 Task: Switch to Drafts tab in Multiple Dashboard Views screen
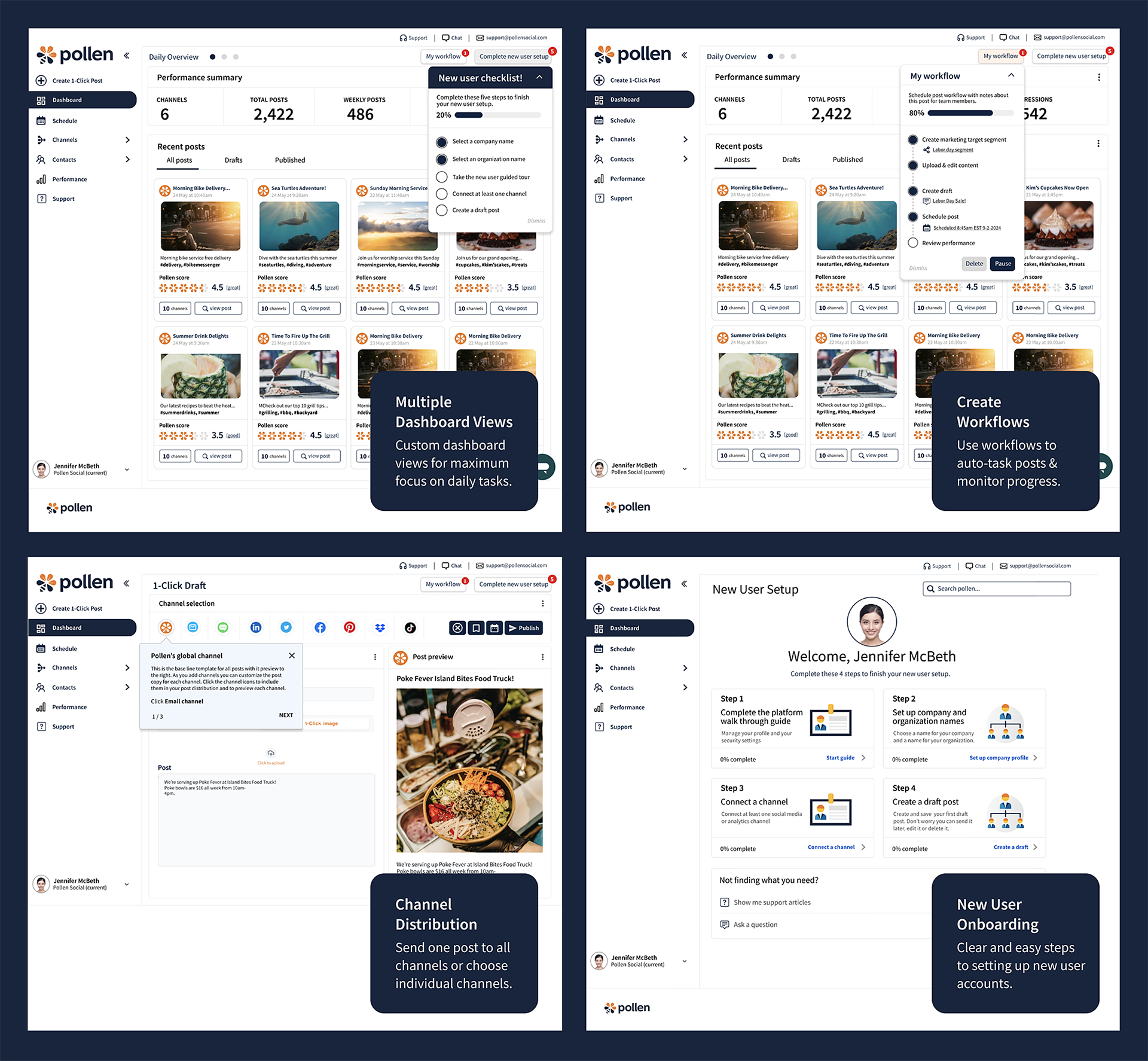(233, 160)
